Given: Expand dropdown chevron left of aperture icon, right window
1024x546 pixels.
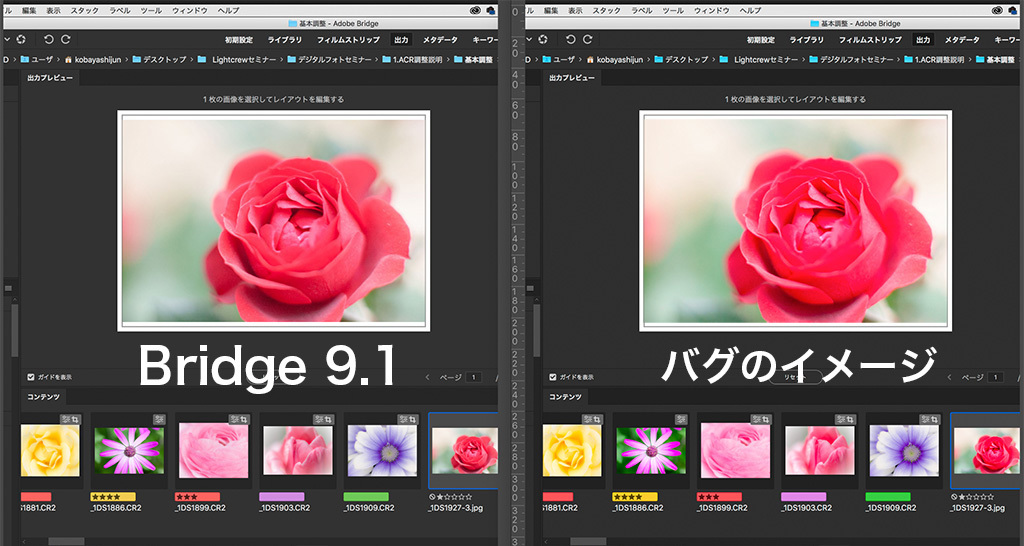Looking at the screenshot, I should coord(530,40).
